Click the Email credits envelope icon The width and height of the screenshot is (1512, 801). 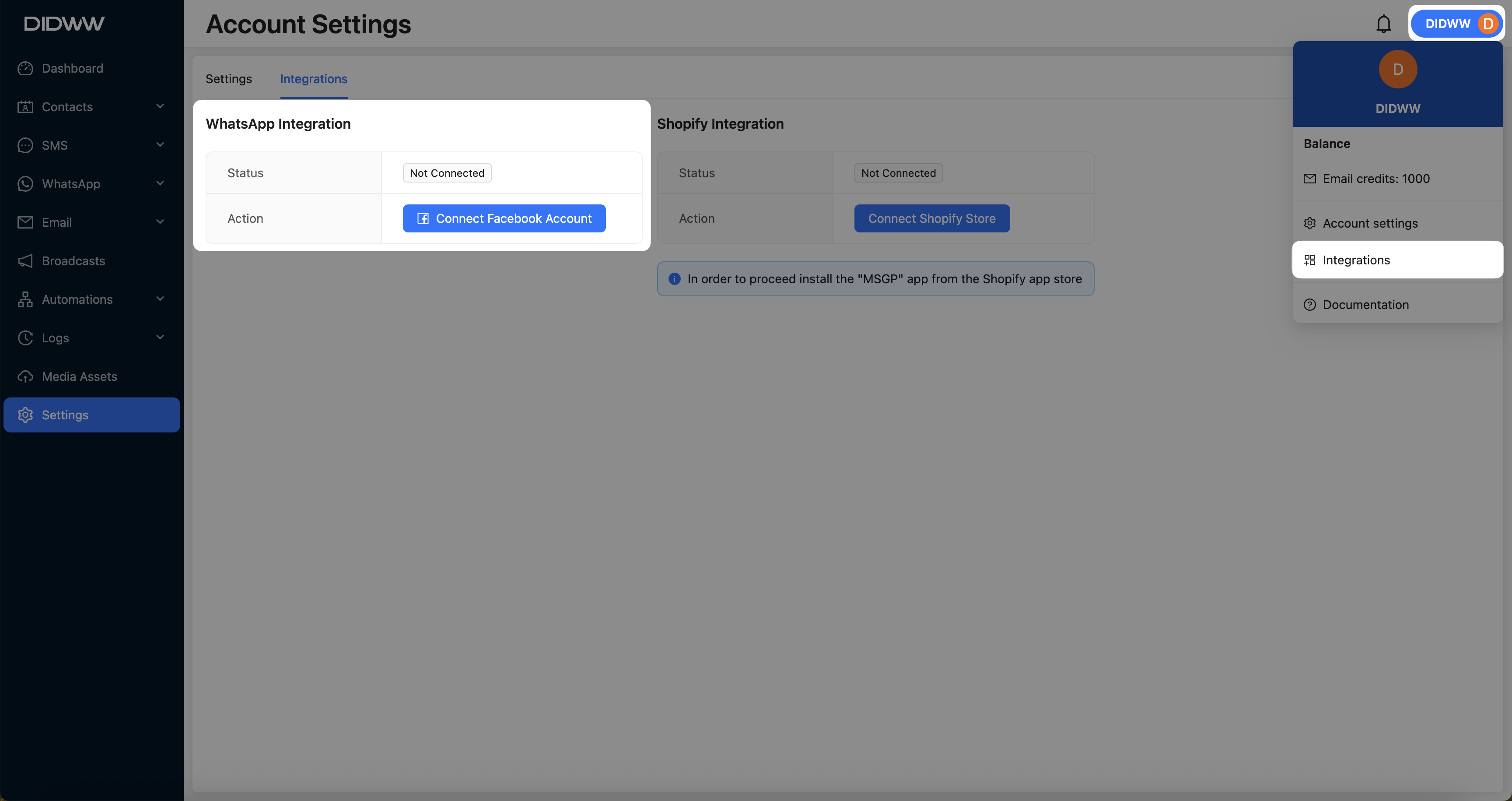pos(1309,179)
